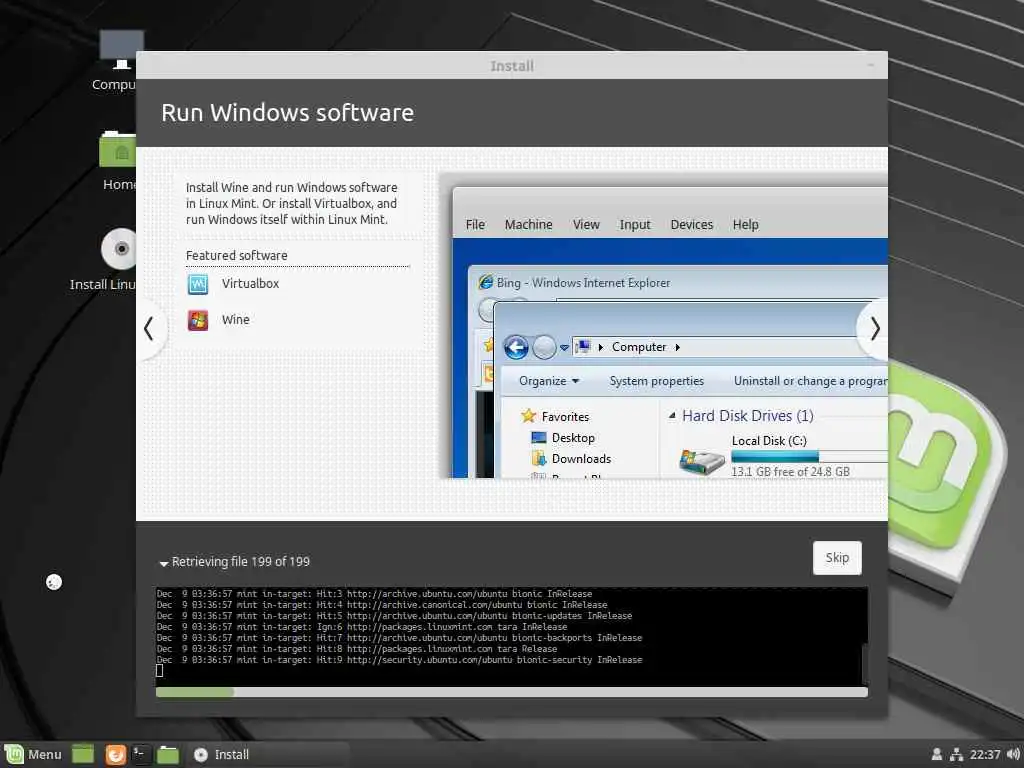Image resolution: width=1024 pixels, height=768 pixels.
Task: Open the Files manager from the taskbar
Action: pos(168,754)
